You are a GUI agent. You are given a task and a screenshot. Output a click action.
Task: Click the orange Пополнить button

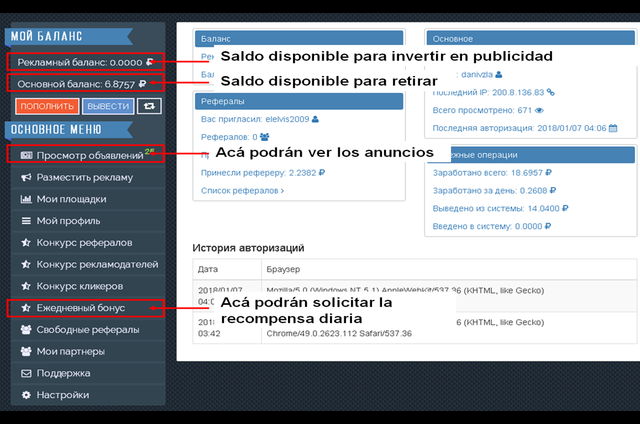tap(47, 106)
